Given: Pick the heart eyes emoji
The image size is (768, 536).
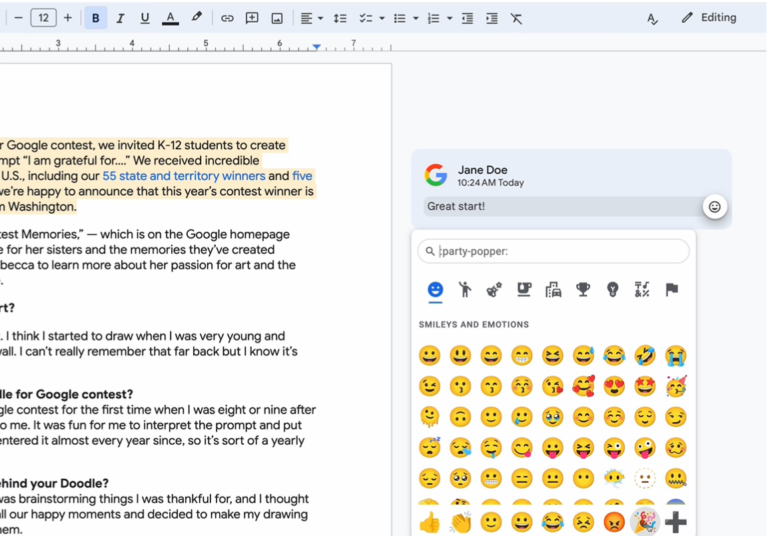Looking at the screenshot, I should [614, 387].
